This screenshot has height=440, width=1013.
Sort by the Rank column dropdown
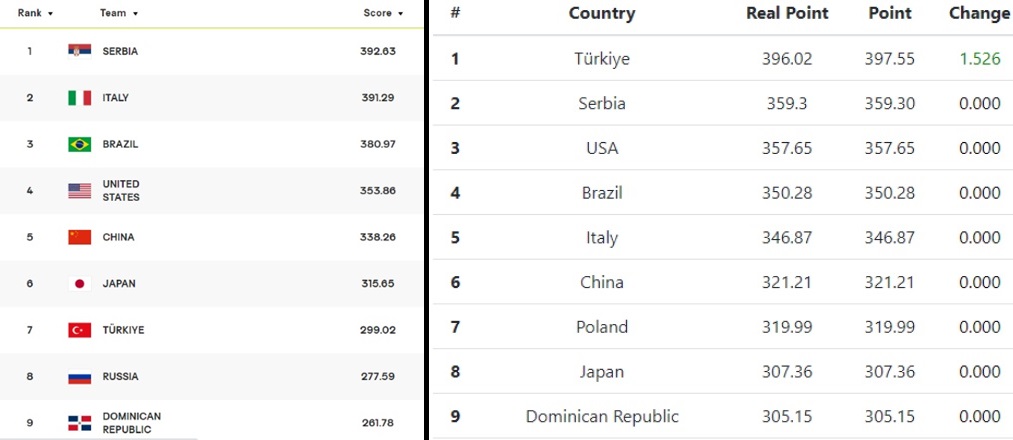(x=36, y=14)
